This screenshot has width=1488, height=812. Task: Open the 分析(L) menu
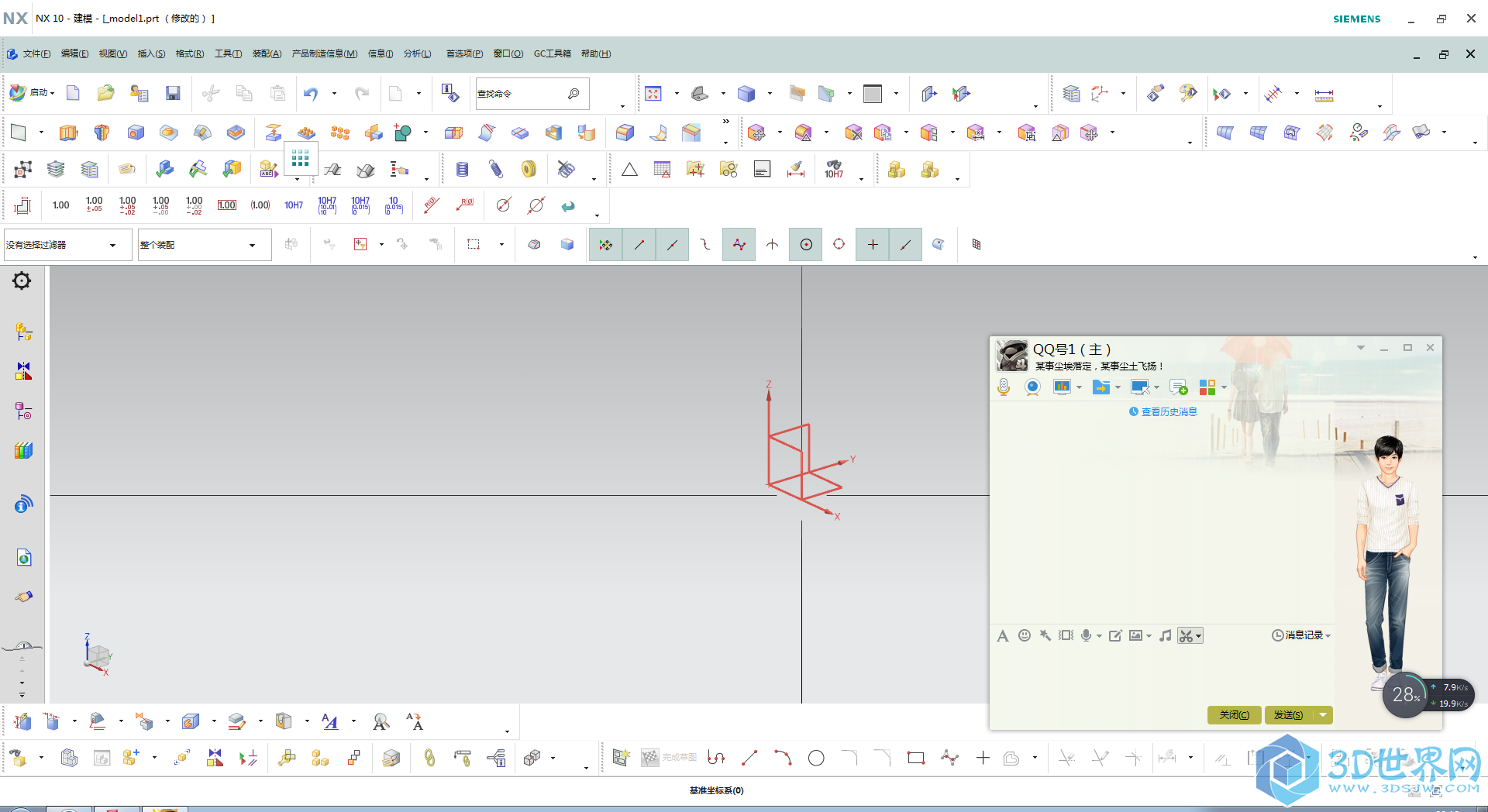tap(417, 54)
